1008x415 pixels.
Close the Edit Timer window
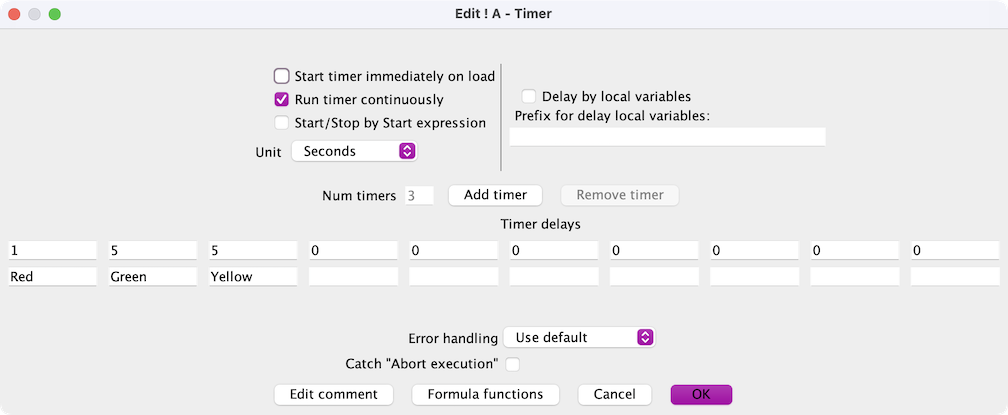14,14
